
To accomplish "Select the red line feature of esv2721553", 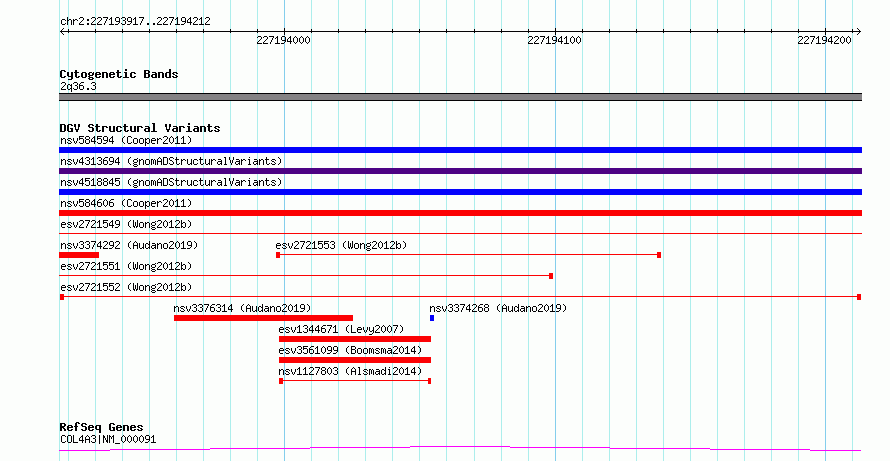I will pyautogui.click(x=468, y=255).
